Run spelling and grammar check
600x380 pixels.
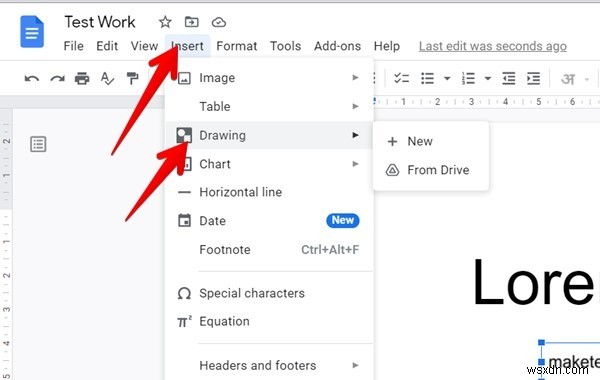point(107,78)
